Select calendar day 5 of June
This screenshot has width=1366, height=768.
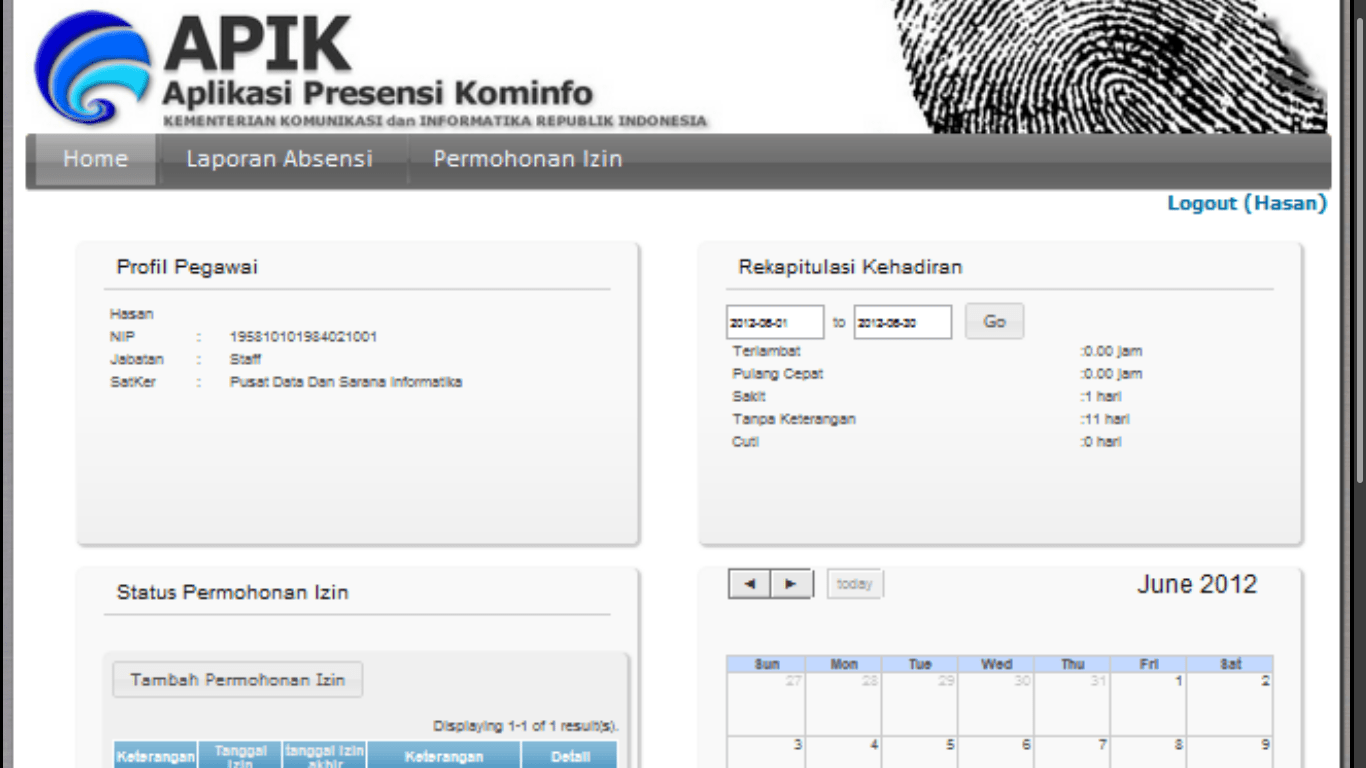tap(919, 752)
